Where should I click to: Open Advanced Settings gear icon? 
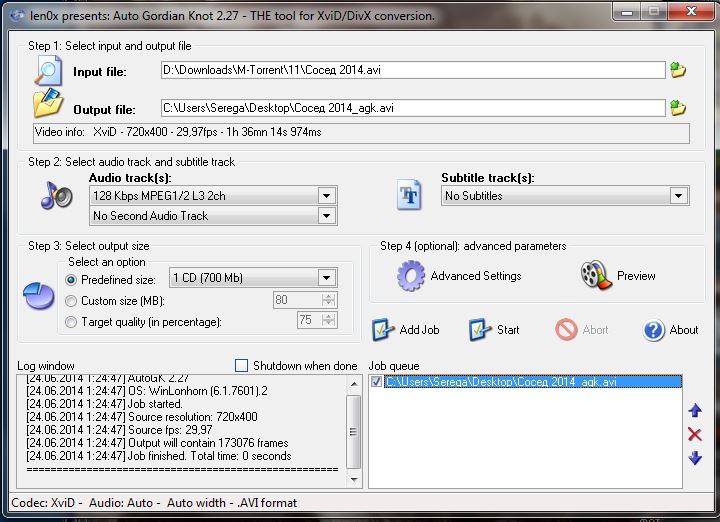click(x=411, y=275)
